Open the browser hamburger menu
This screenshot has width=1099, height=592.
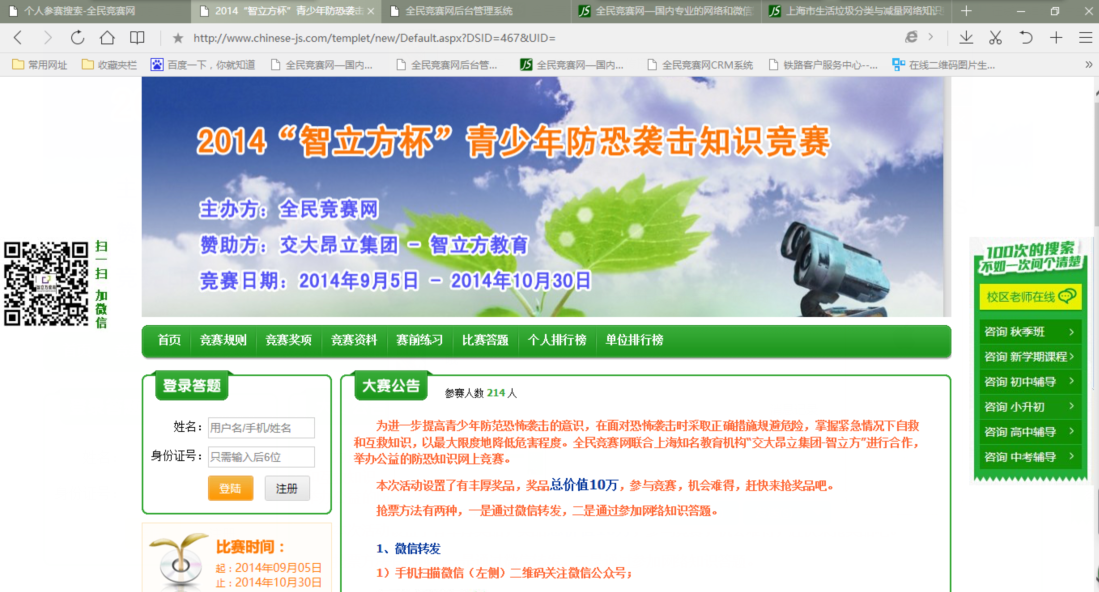[1085, 38]
